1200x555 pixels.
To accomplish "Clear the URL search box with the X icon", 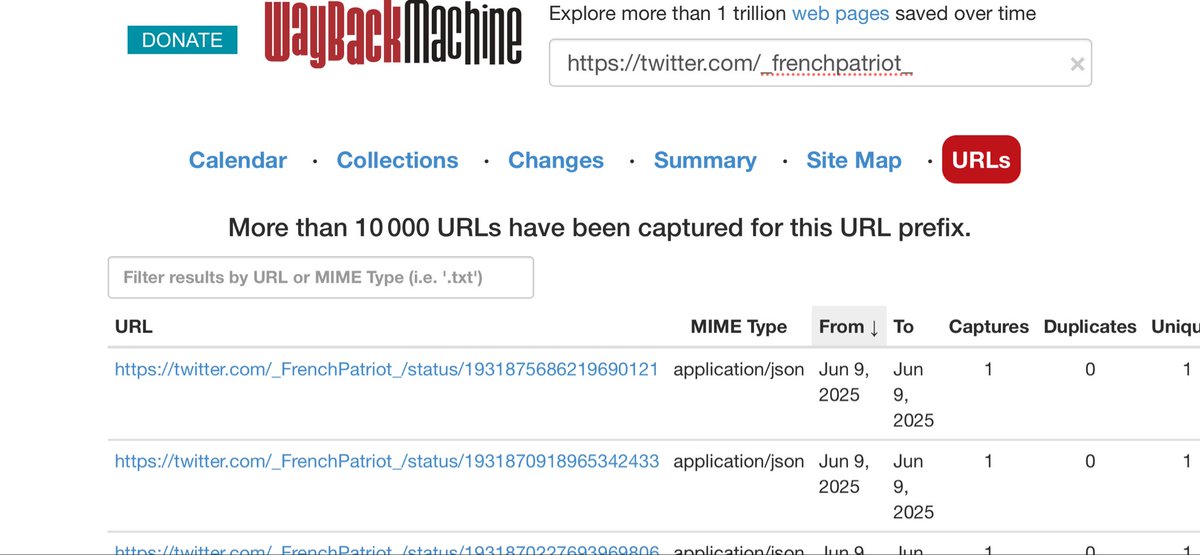I will 1077,64.
